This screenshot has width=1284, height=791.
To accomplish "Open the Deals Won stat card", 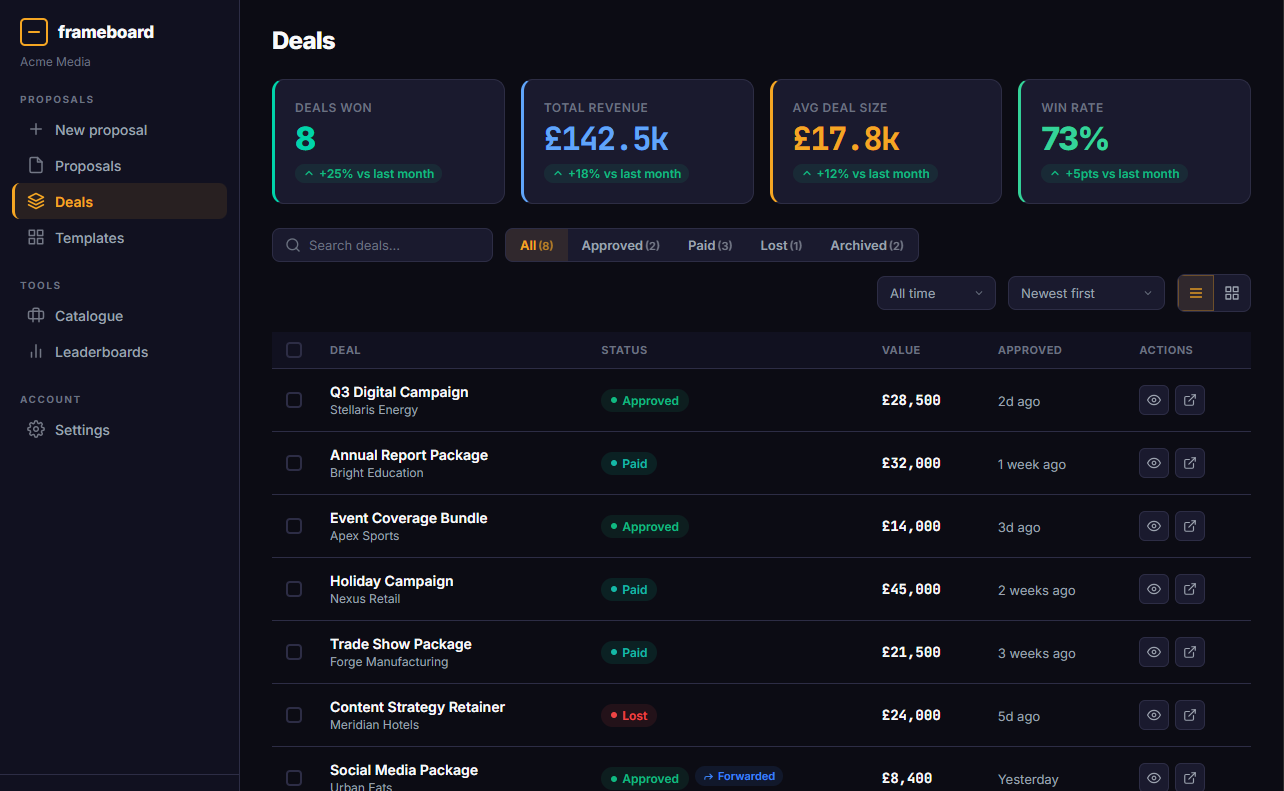I will (x=388, y=141).
